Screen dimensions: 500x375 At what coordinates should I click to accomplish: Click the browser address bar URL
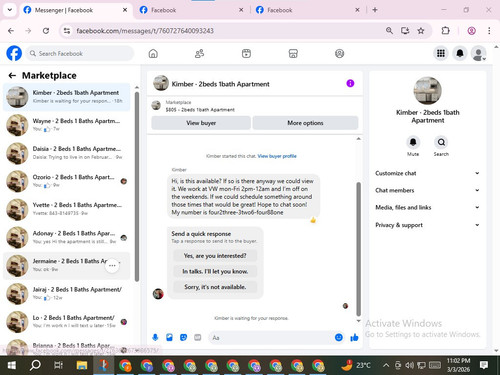145,31
